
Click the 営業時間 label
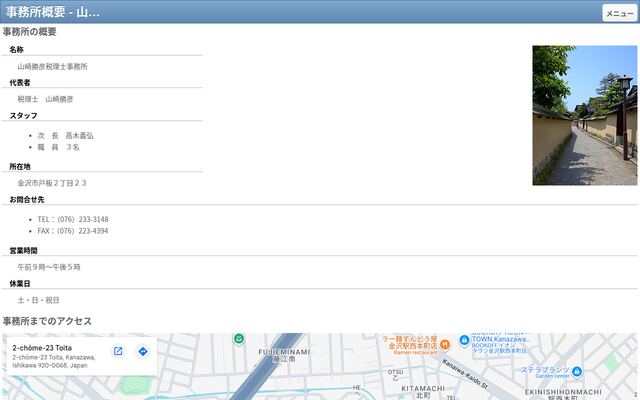[x=23, y=251]
